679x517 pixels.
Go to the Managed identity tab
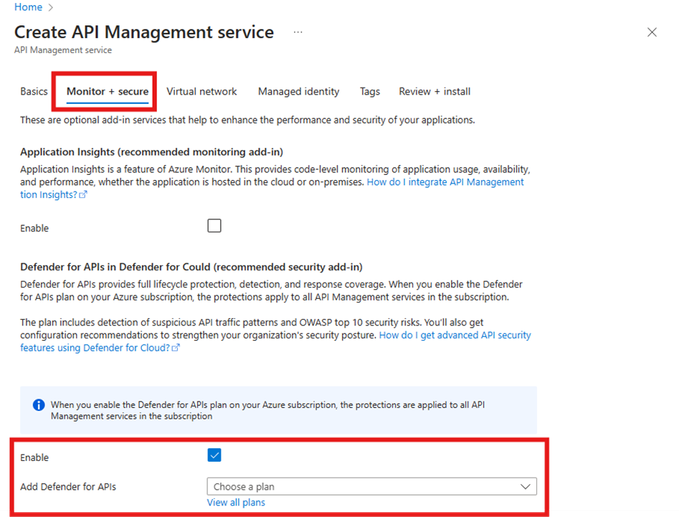299,91
